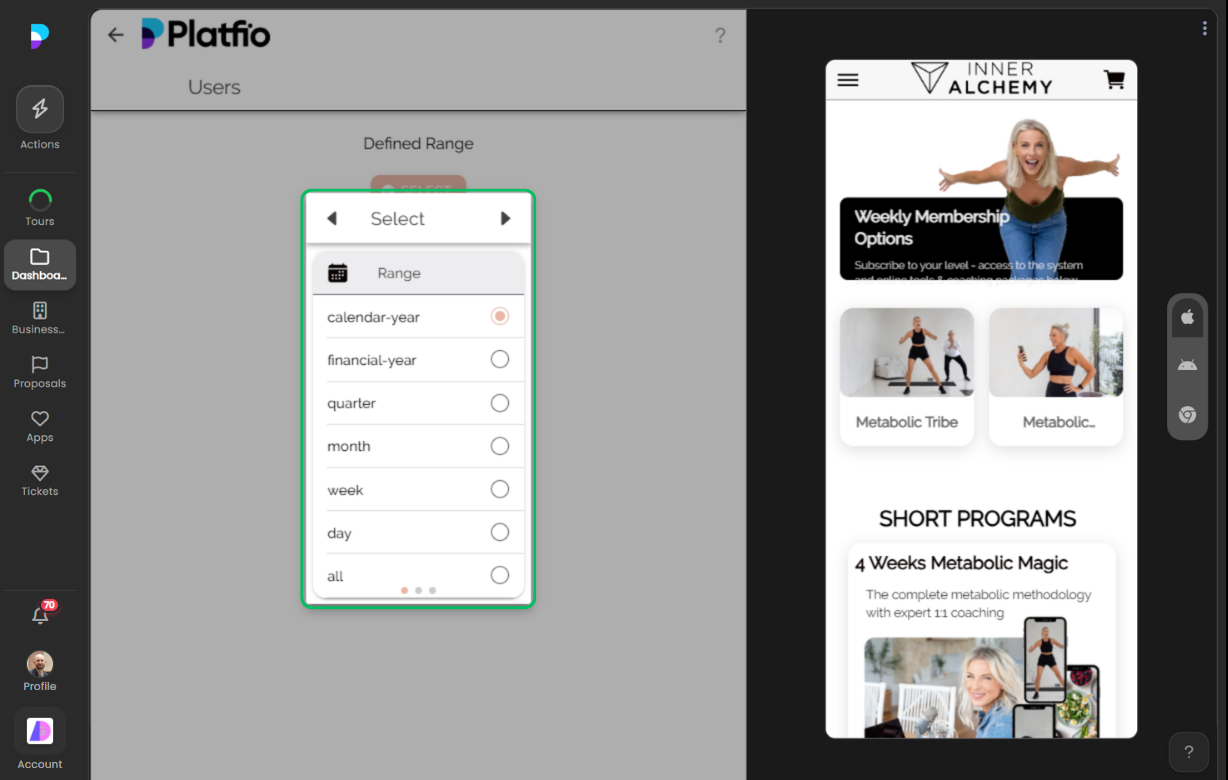Switch preview to Chrome web view
Screen dimensions: 1228x780
click(1187, 414)
